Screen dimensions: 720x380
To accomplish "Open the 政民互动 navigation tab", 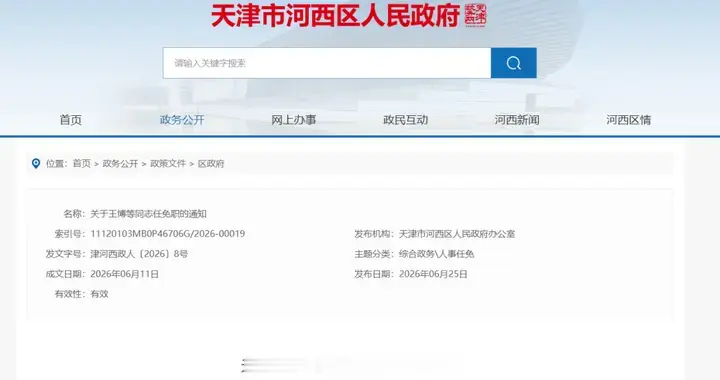I will [x=405, y=120].
